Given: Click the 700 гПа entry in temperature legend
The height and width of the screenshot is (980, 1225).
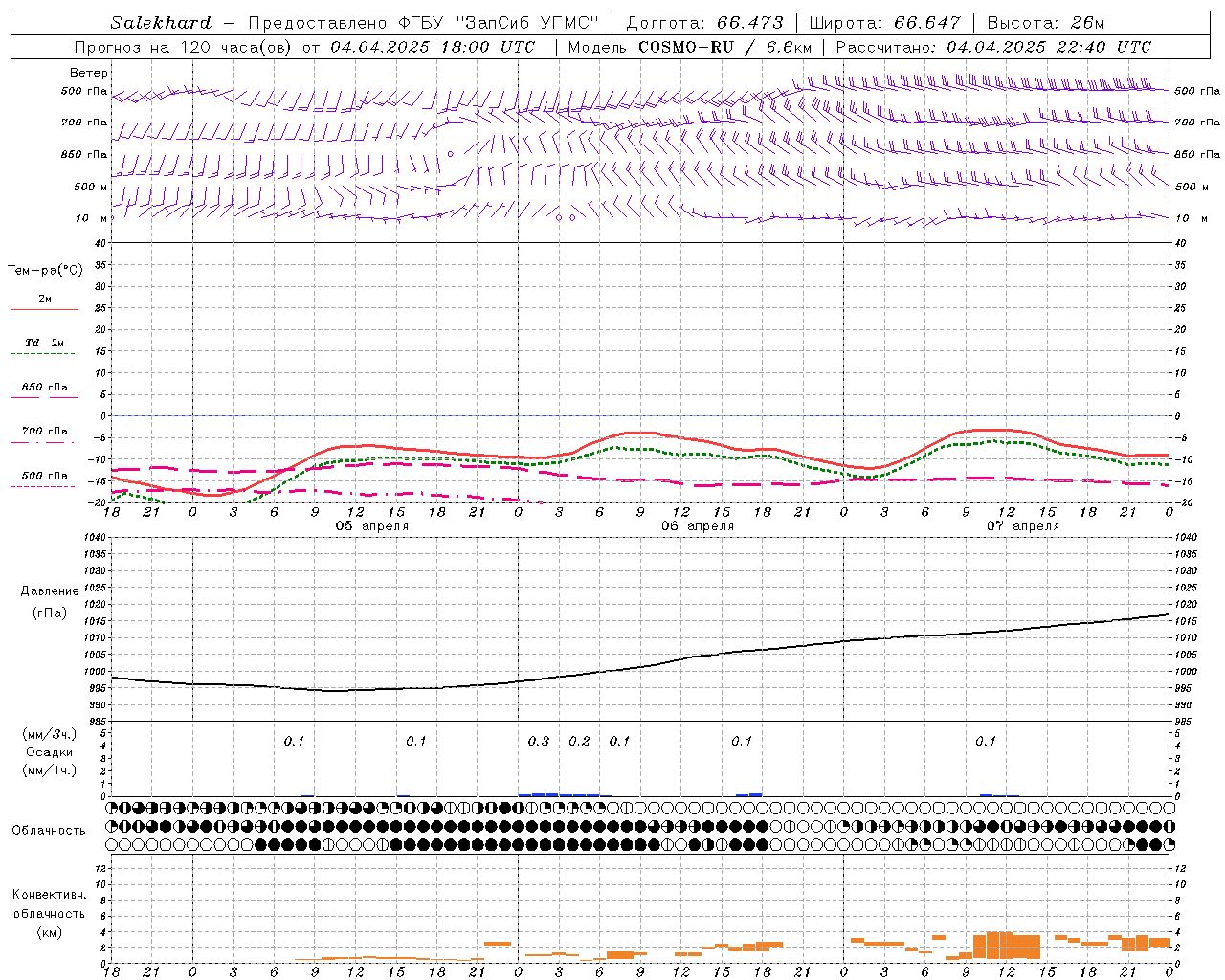Looking at the screenshot, I should coord(45,432).
